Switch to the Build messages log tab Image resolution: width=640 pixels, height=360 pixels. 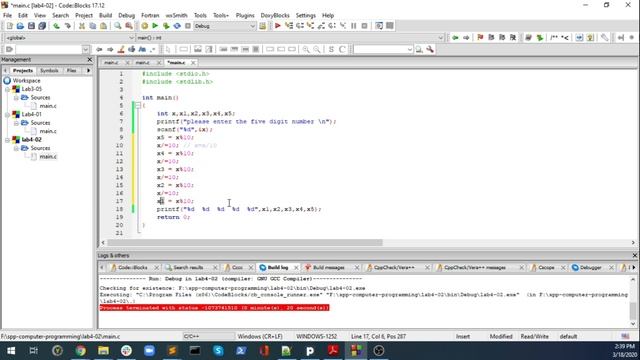[x=329, y=268]
